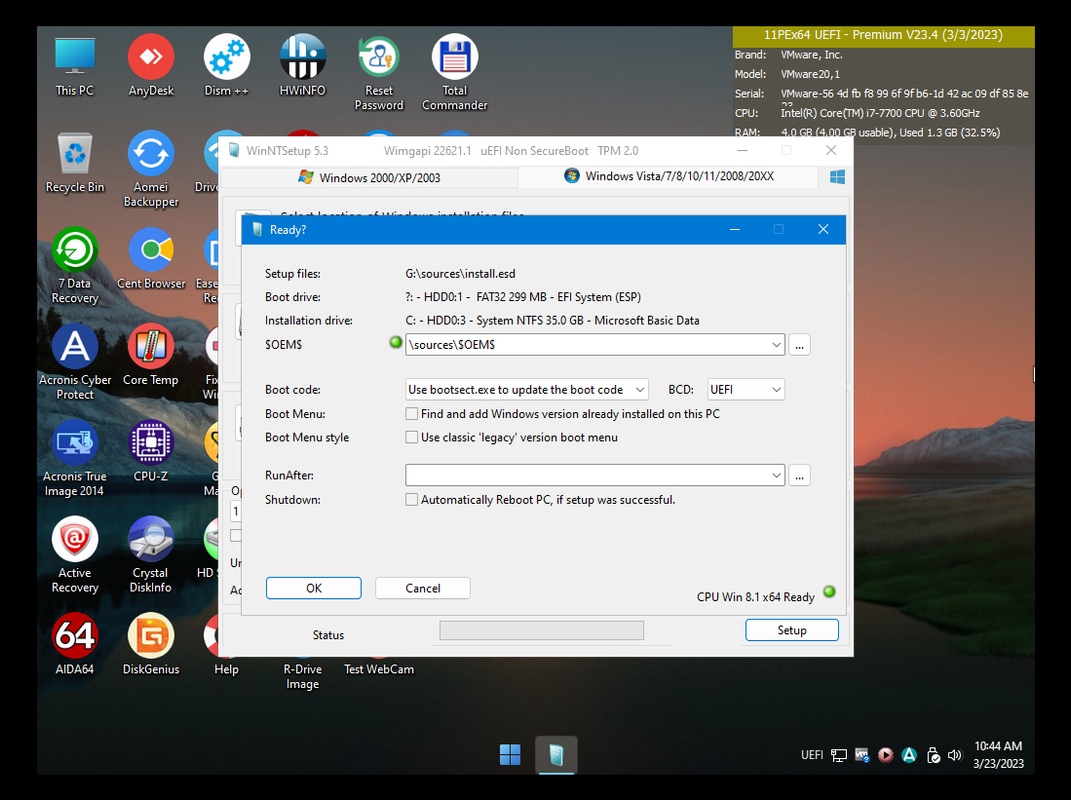This screenshot has width=1071, height=800.
Task: Open the Dism++ desktop icon
Action: point(226,66)
